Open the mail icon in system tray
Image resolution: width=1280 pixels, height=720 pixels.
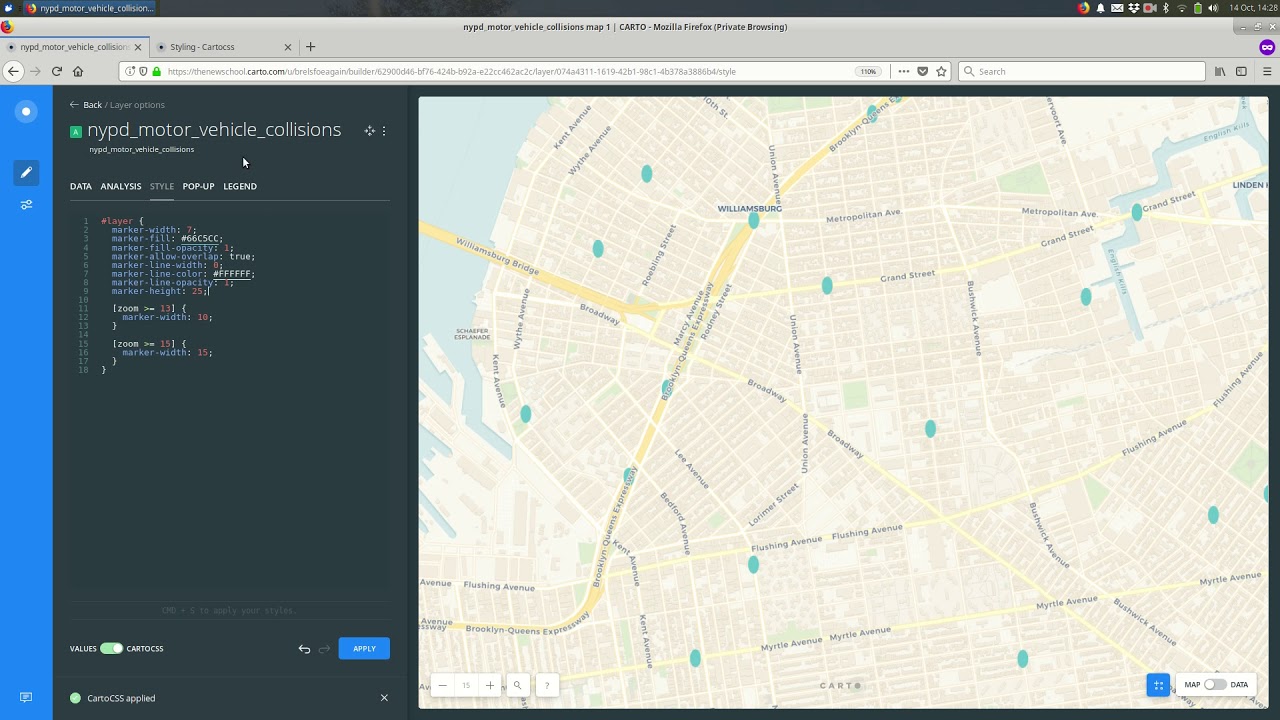pos(1117,8)
